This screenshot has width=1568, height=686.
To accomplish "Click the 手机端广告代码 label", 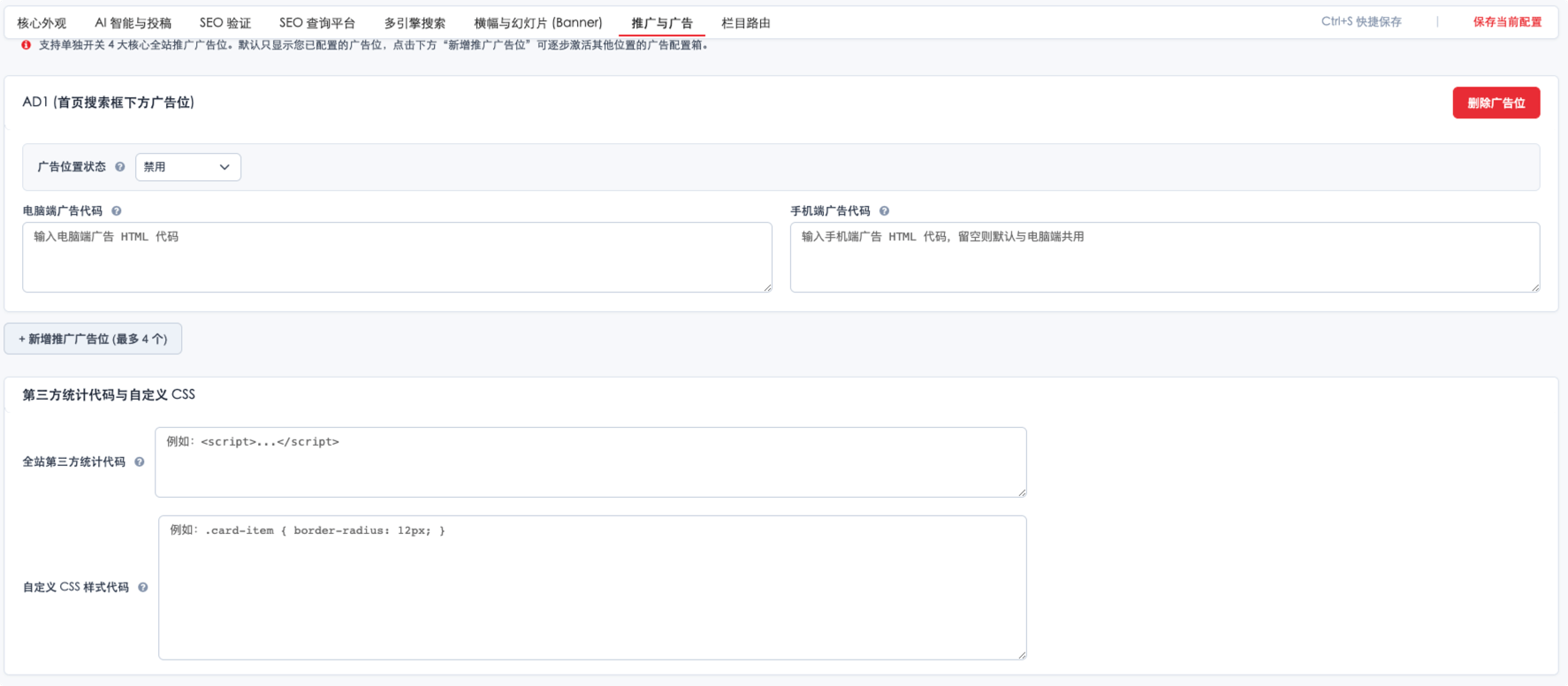I will click(830, 211).
